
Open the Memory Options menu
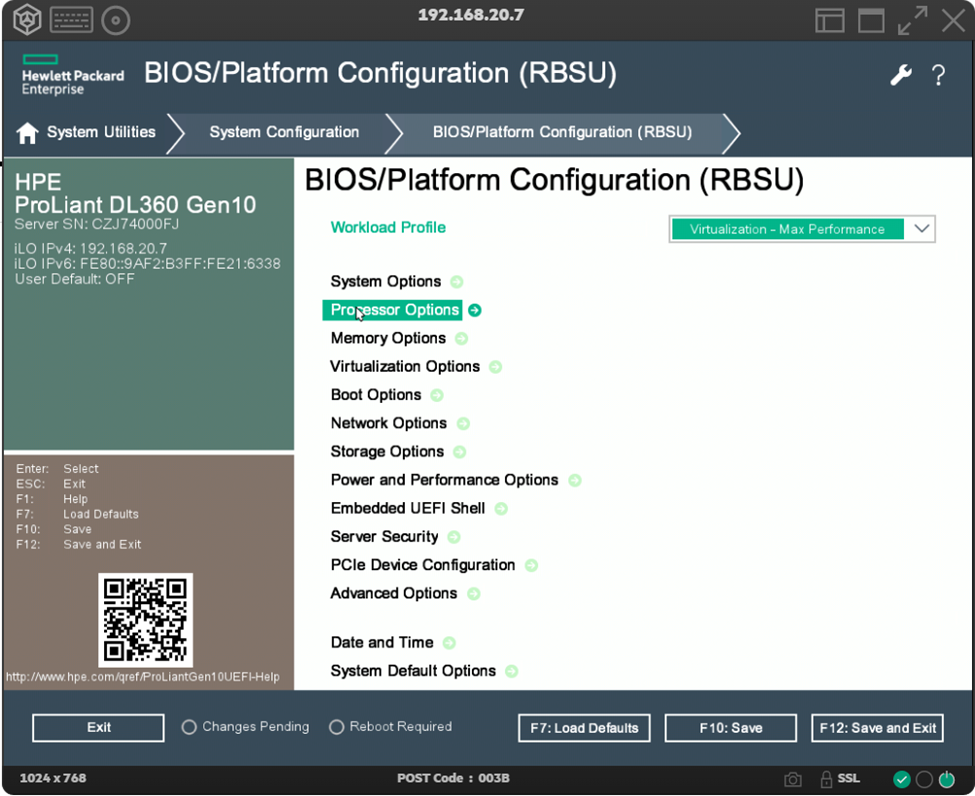(x=388, y=339)
